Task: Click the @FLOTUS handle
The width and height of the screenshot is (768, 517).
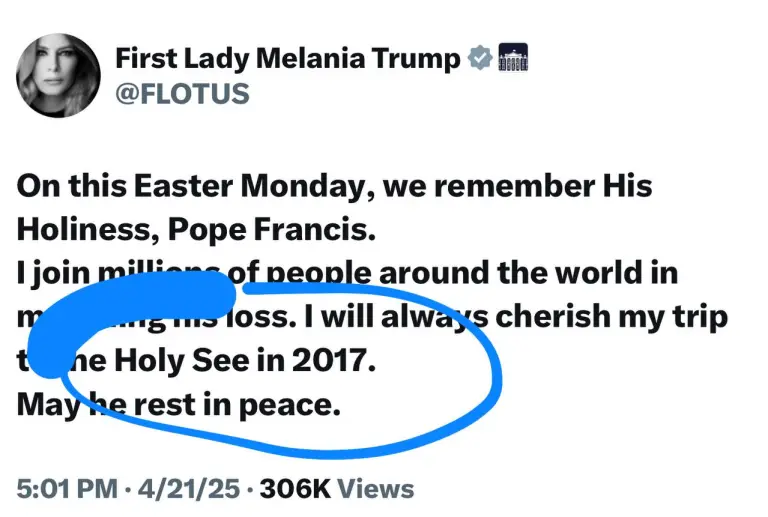Action: click(182, 94)
